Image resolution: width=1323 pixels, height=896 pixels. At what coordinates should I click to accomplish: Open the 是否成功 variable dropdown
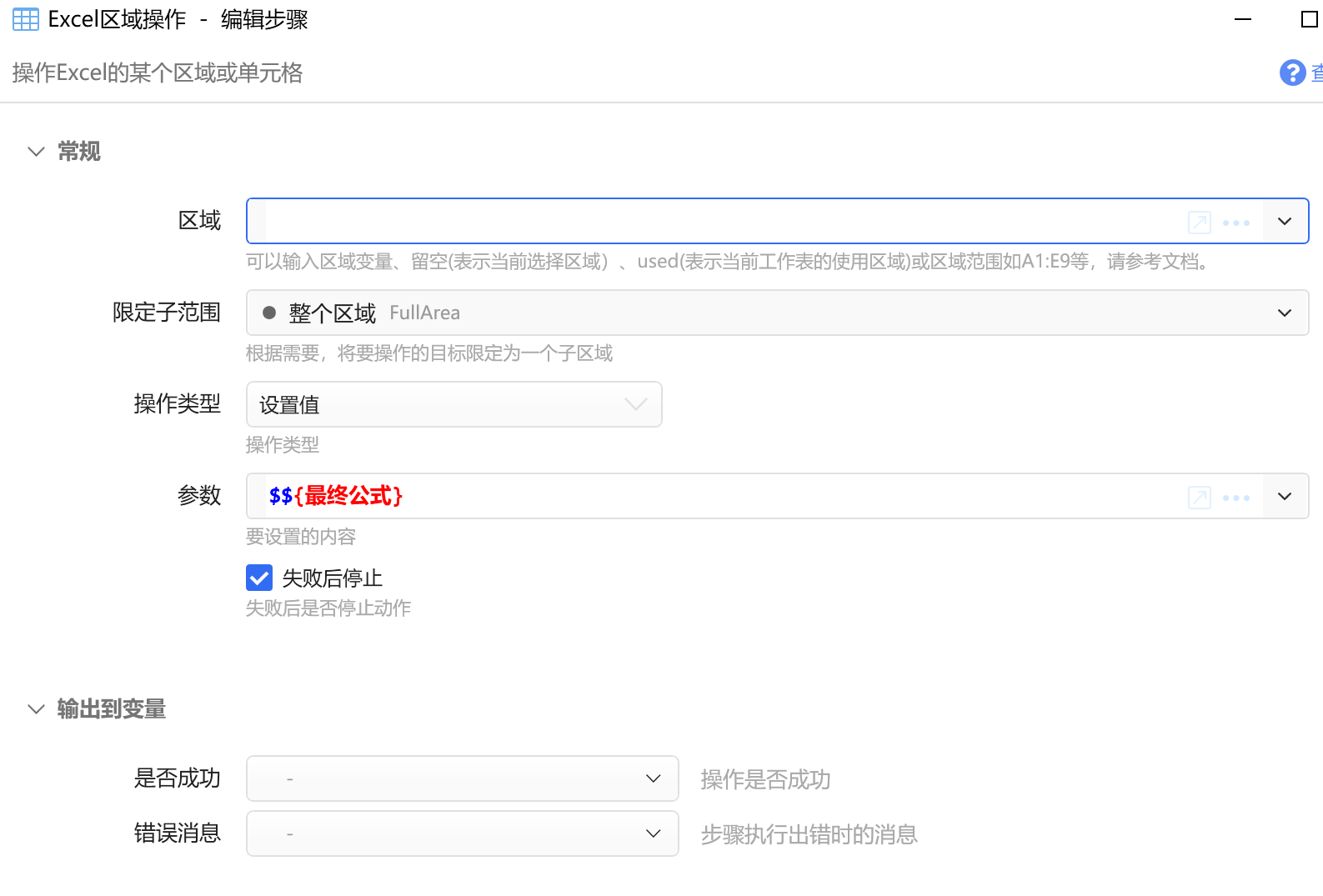(462, 778)
